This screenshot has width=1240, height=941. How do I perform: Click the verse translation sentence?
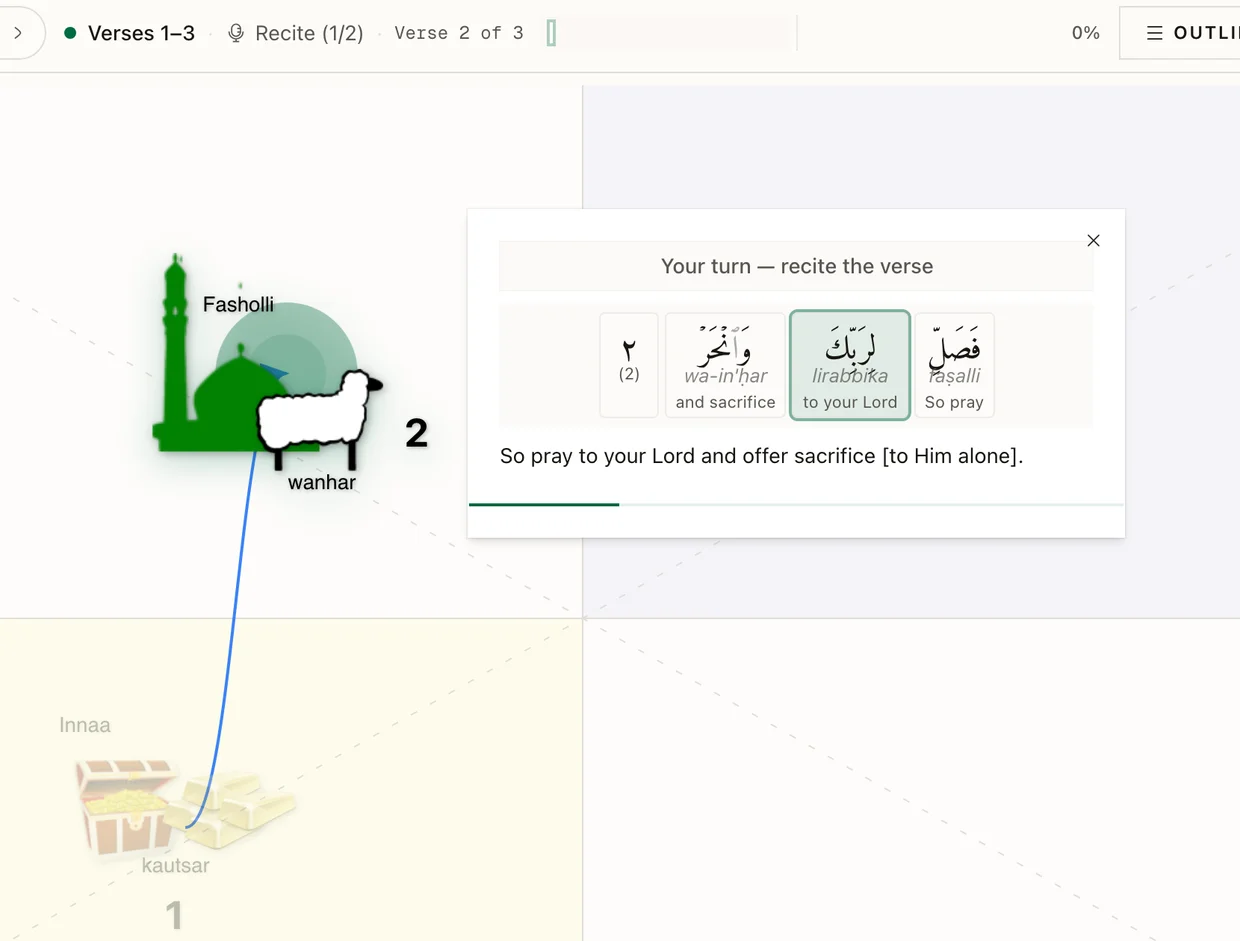pos(762,457)
